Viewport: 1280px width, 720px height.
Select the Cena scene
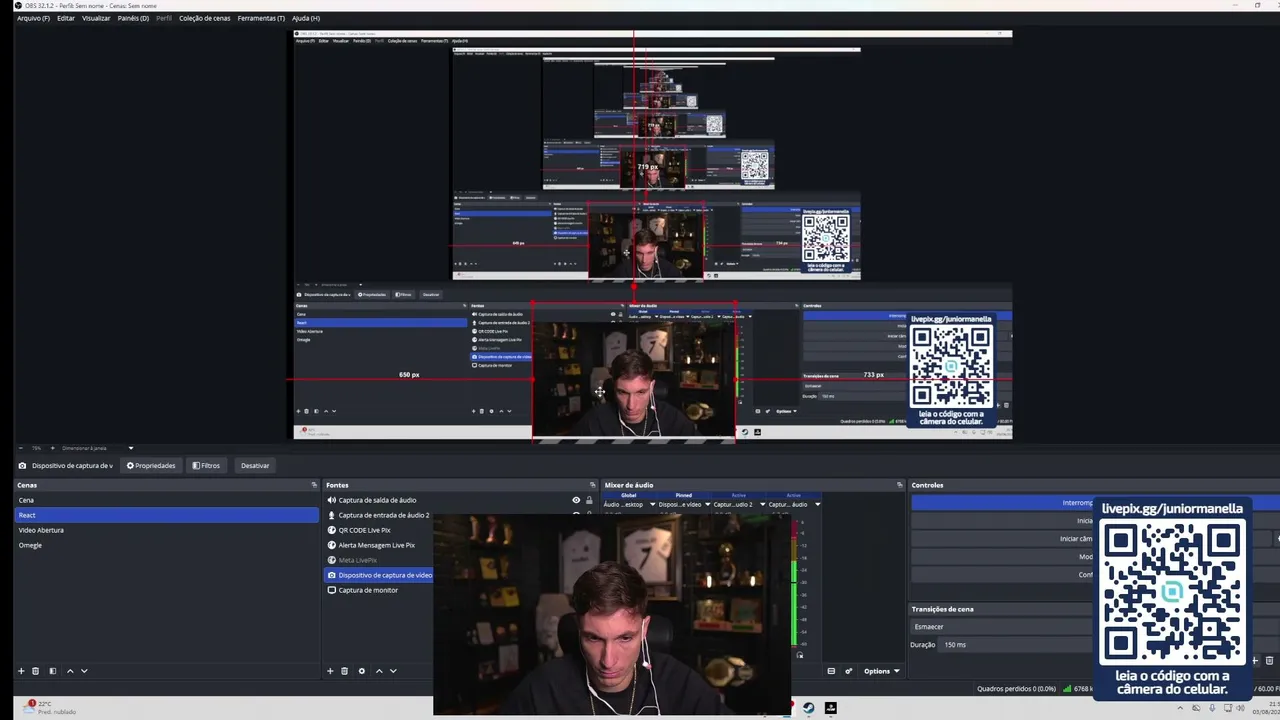point(166,500)
